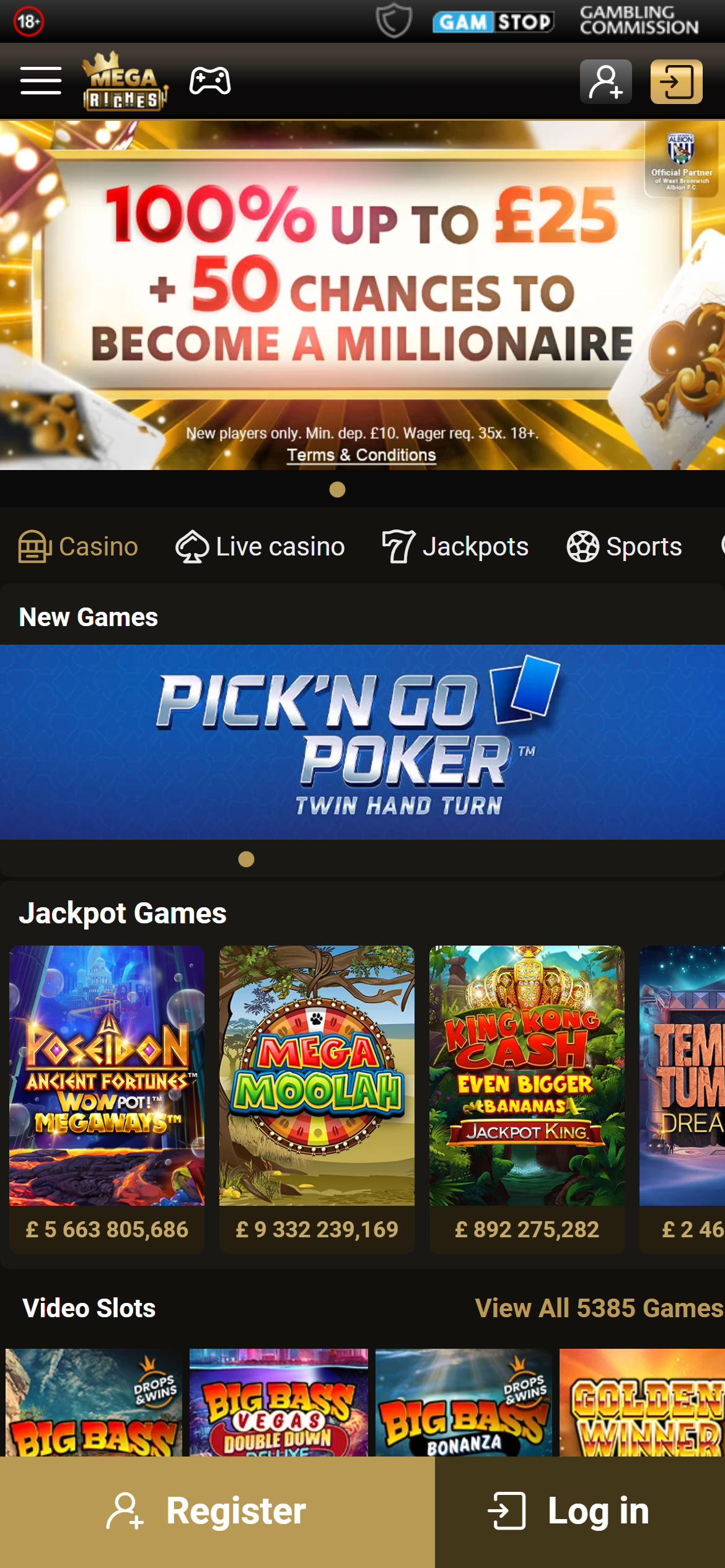Open Mega Moolah jackpot game

click(317, 1099)
